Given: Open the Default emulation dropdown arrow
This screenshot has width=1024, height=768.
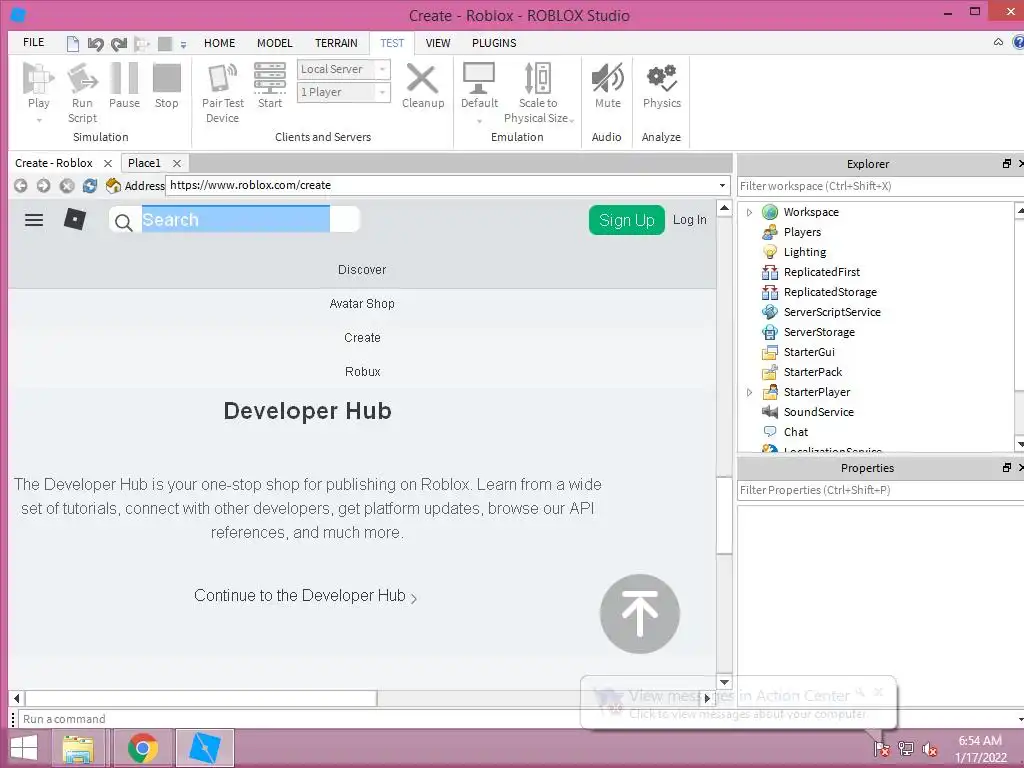Looking at the screenshot, I should click(479, 121).
